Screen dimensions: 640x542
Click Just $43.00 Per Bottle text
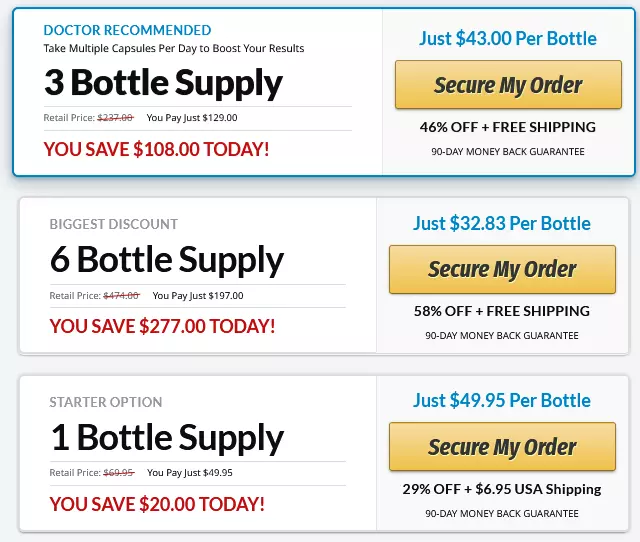[x=508, y=39]
